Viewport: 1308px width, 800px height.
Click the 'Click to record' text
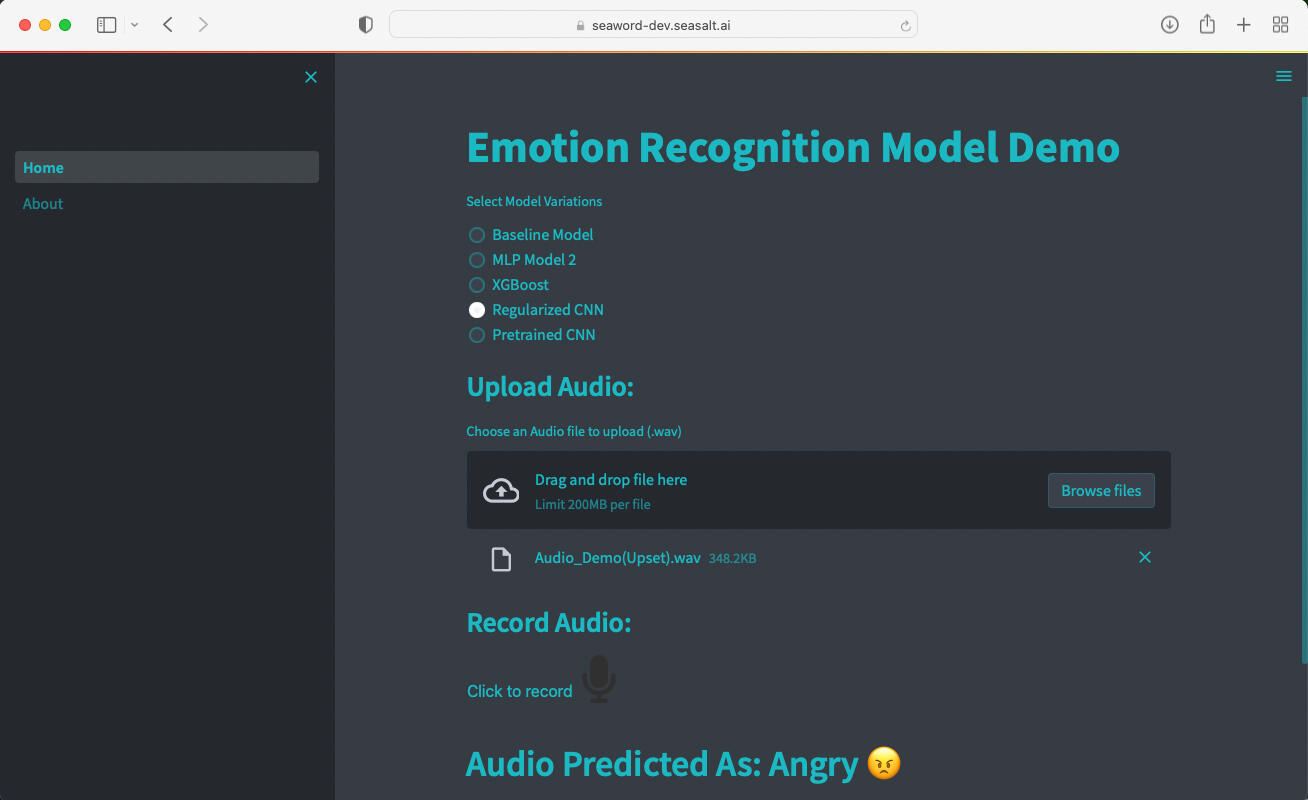coord(520,691)
